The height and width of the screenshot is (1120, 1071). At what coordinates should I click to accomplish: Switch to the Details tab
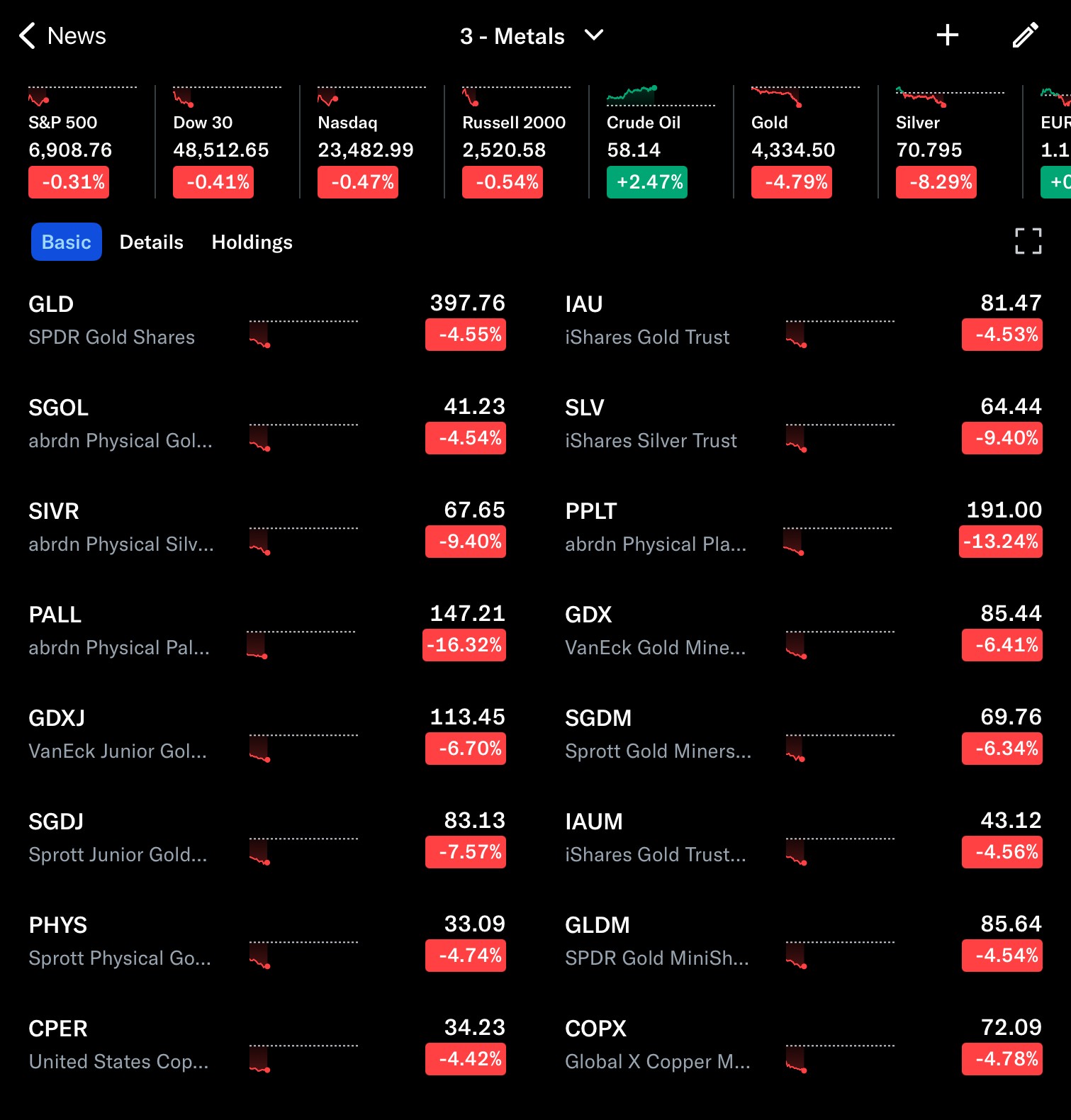click(151, 242)
